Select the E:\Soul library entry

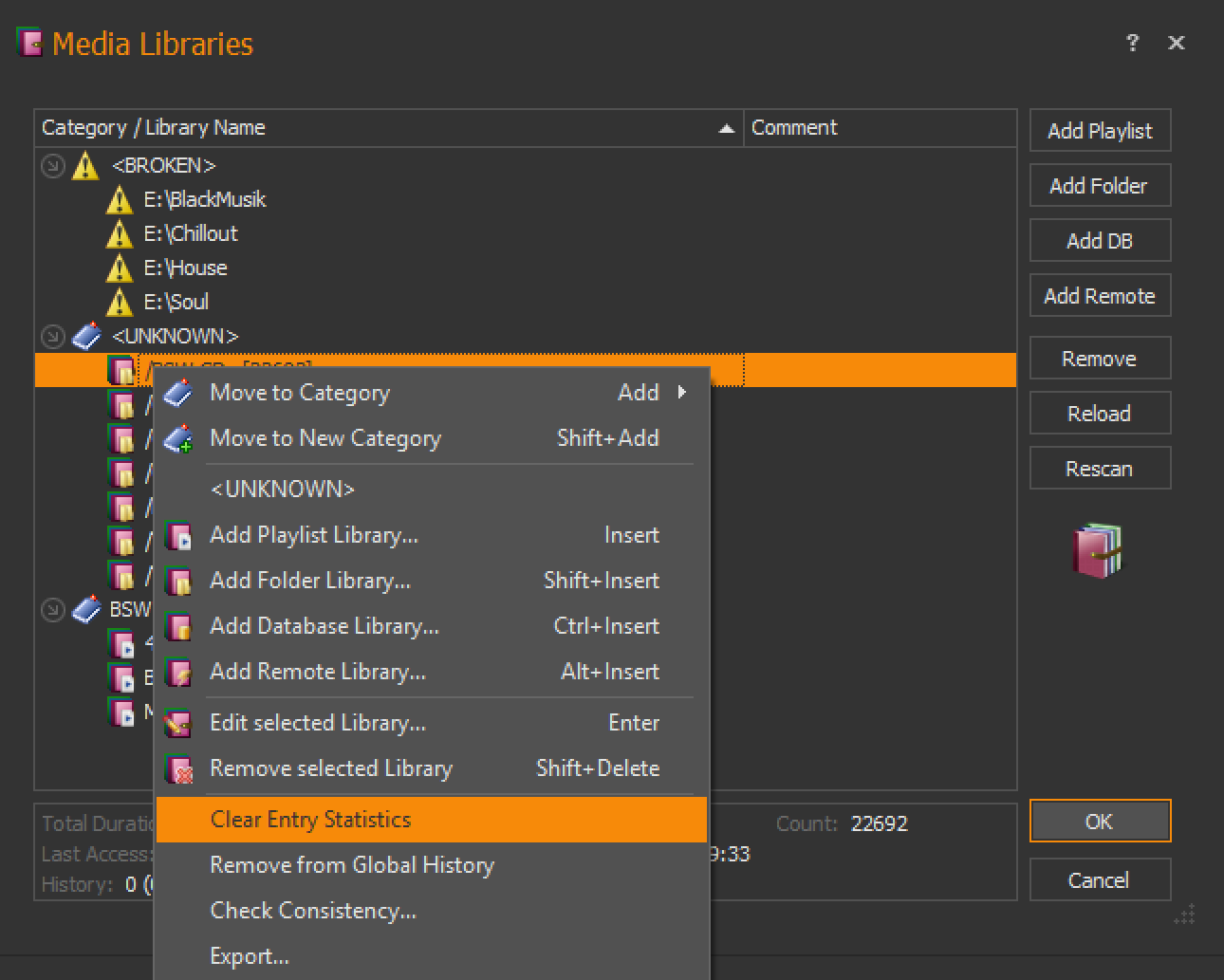tap(176, 303)
